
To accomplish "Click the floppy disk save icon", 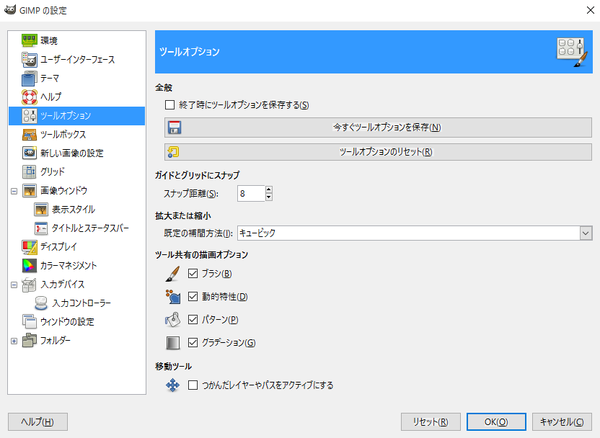I will [x=174, y=127].
